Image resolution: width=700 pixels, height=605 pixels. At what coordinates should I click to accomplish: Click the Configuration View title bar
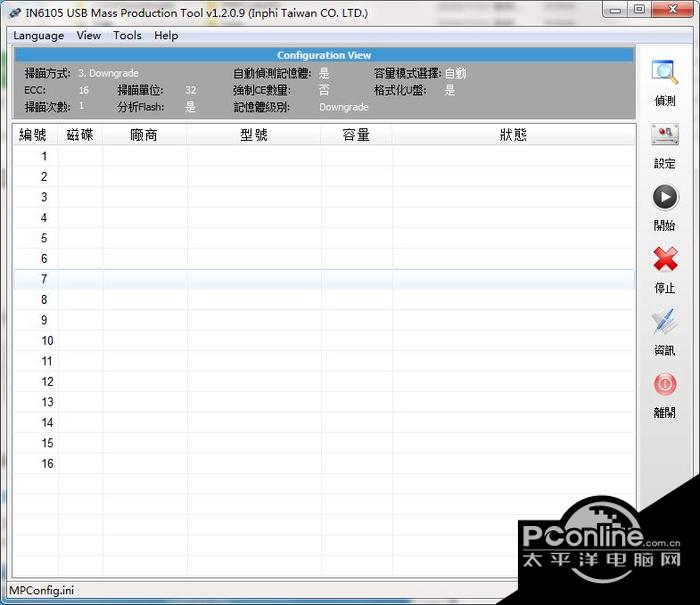click(x=324, y=55)
